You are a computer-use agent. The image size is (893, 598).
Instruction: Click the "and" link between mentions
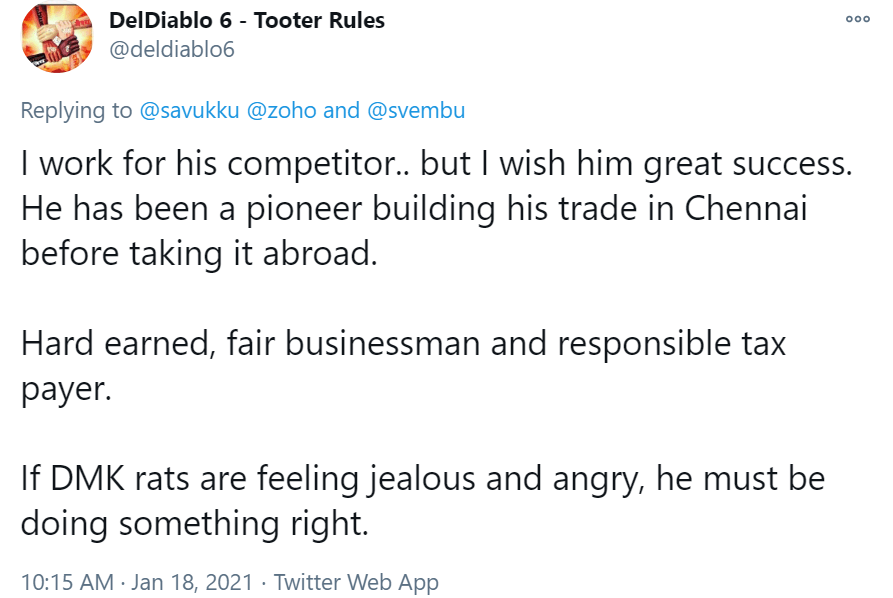341,110
